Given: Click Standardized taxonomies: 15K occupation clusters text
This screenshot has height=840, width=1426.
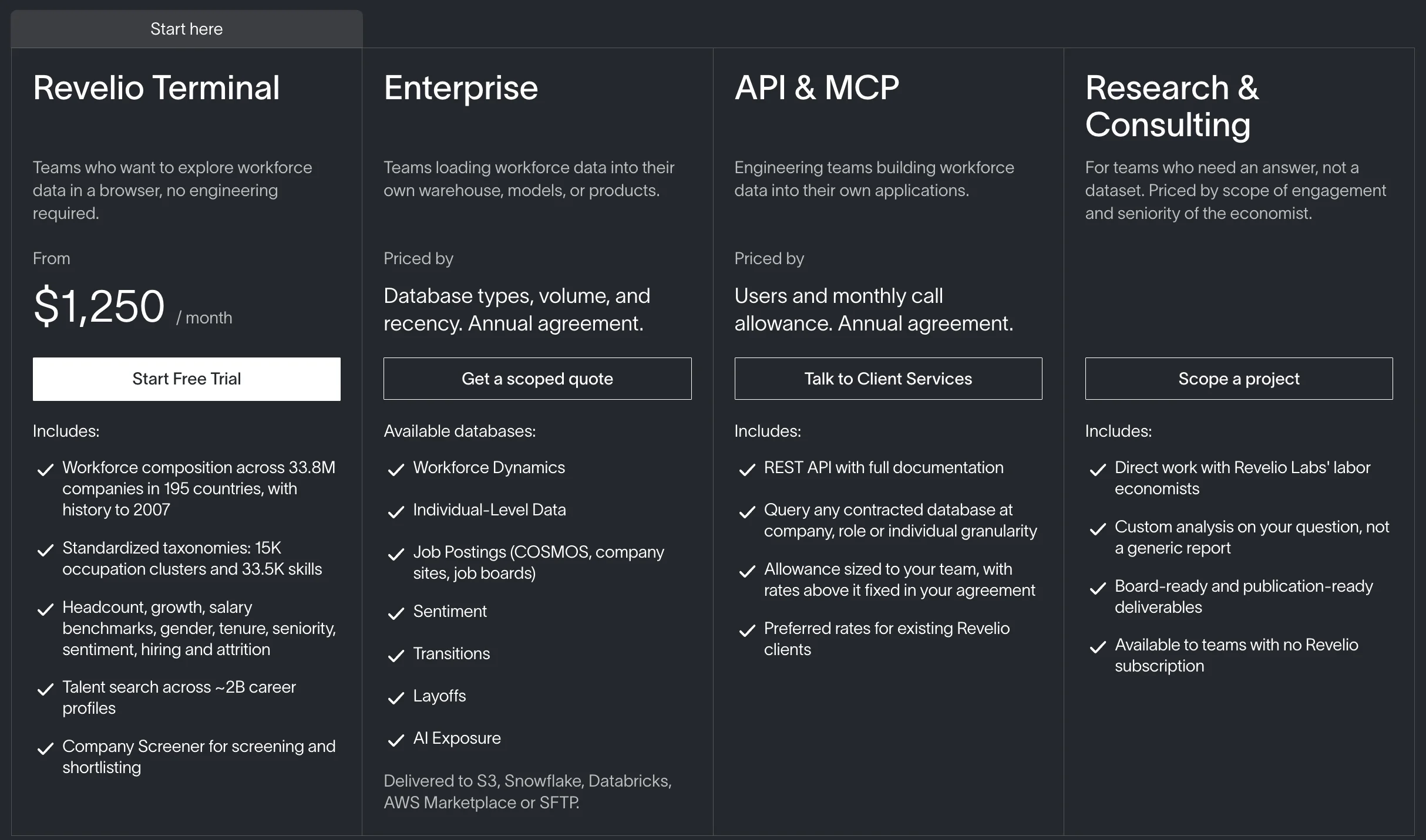Looking at the screenshot, I should click(192, 558).
